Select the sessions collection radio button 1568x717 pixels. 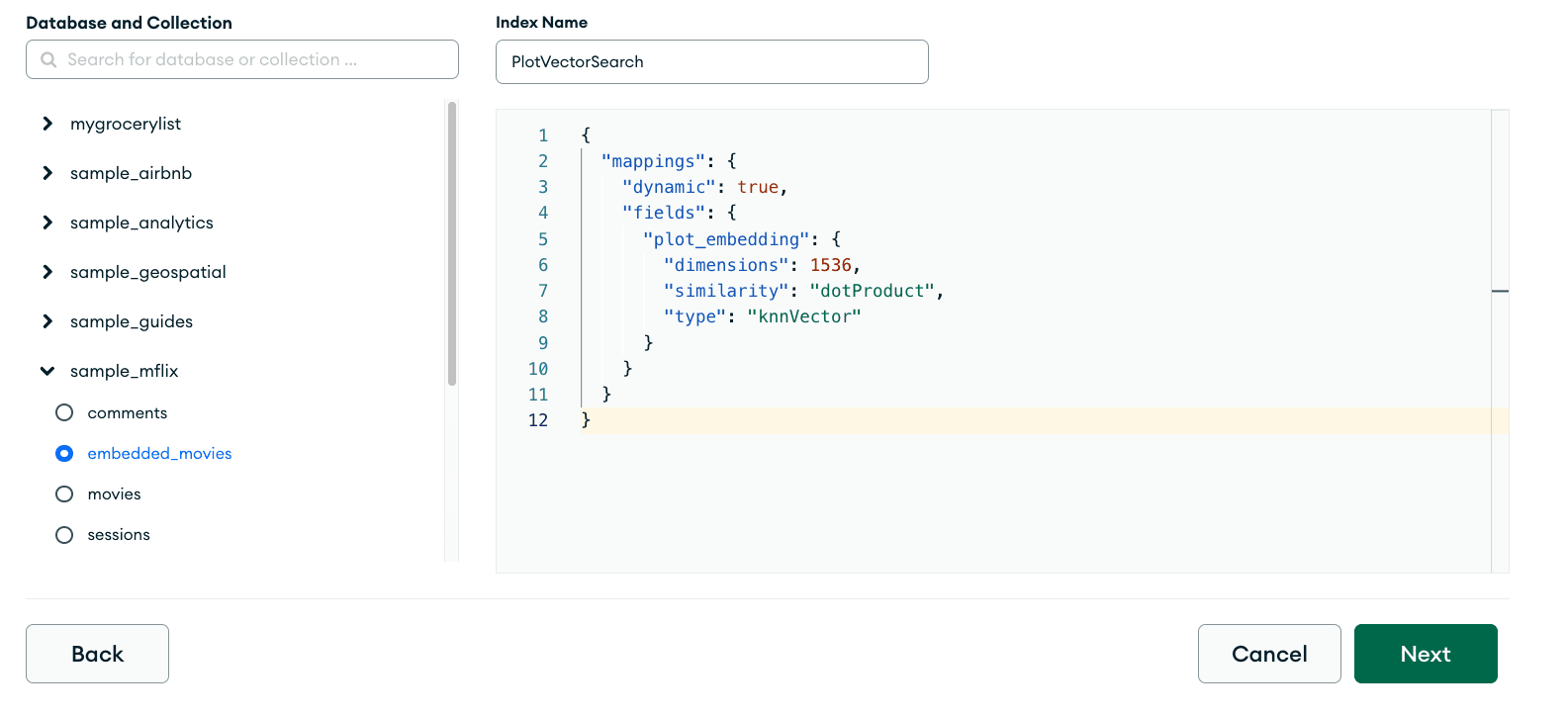[x=64, y=534]
